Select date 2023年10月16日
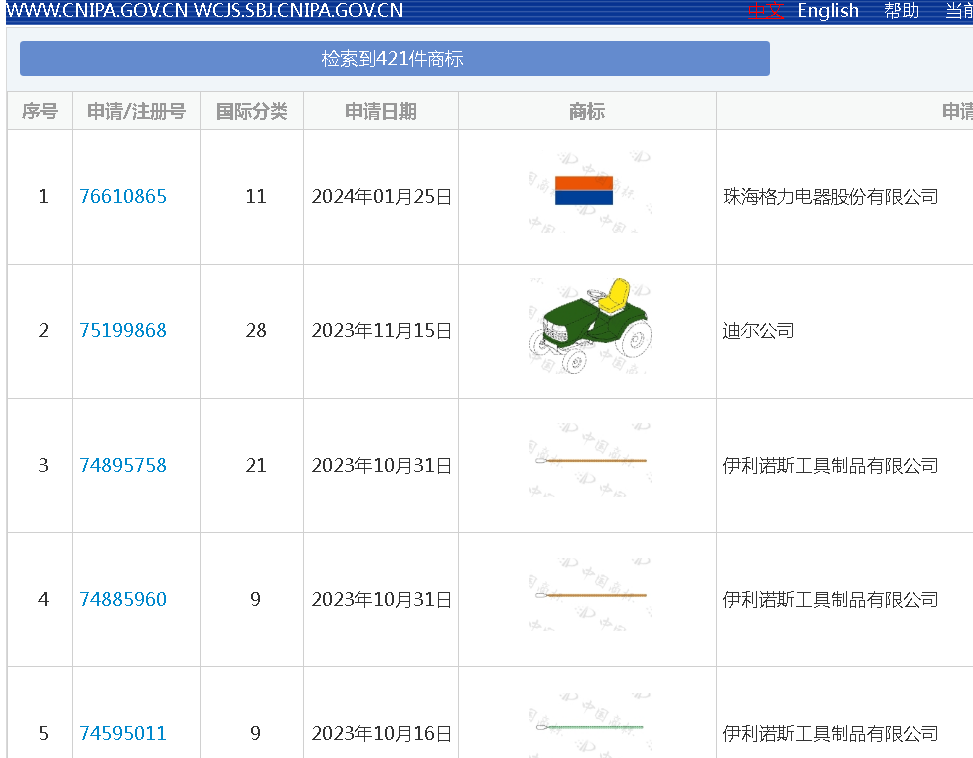Viewport: 973px width, 758px height. pos(382,733)
